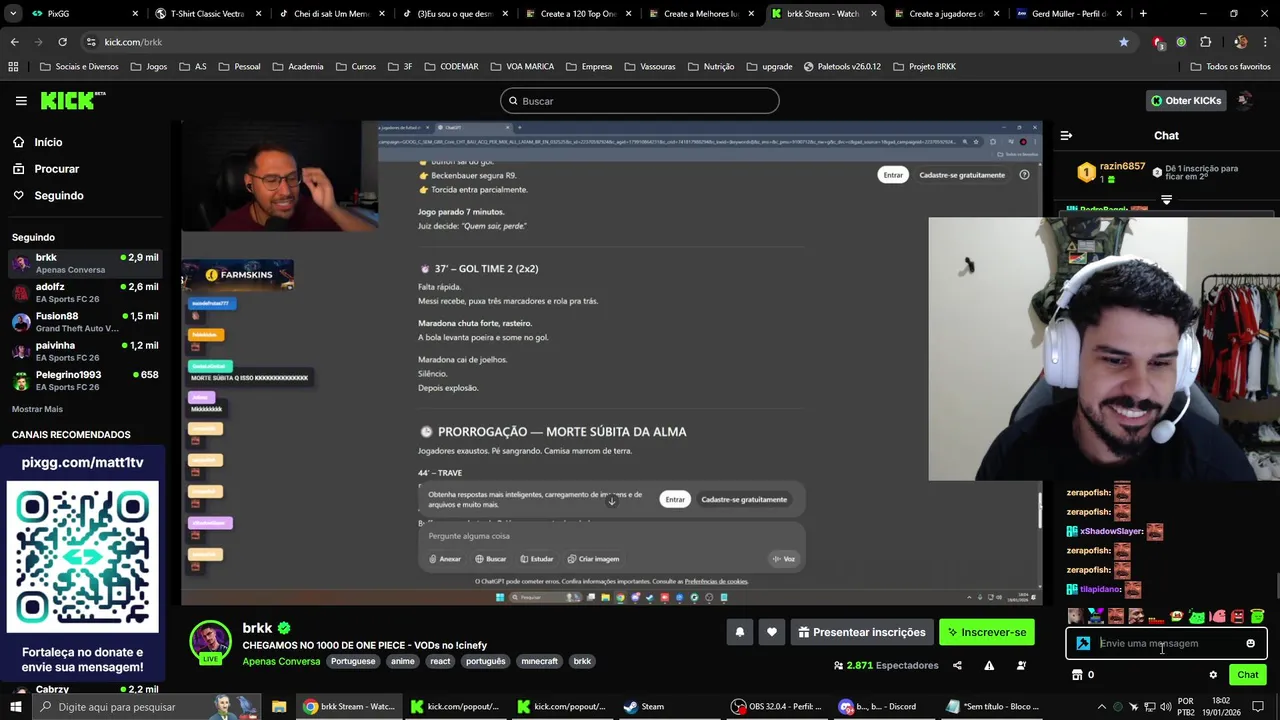
Task: Select the adolfz followed channel
Action: 85,292
